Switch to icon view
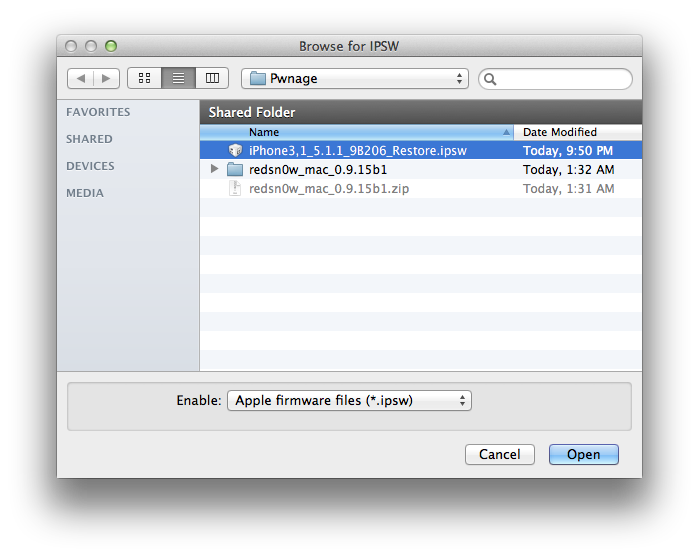This screenshot has height=557, width=699. [144, 78]
